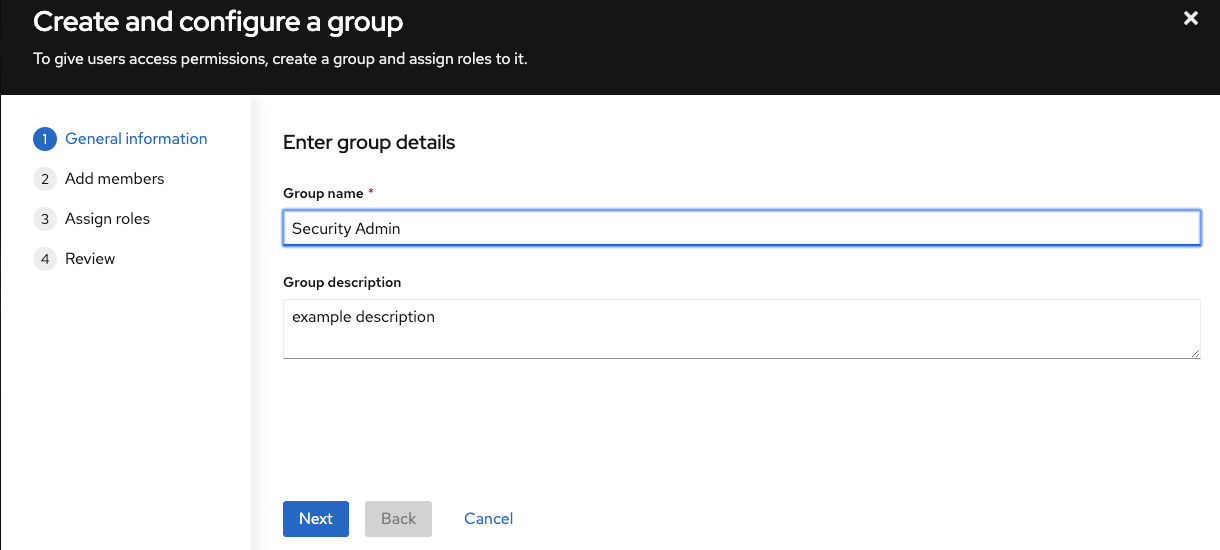This screenshot has width=1220, height=550.
Task: Grab the description textarea resize handle
Action: 1194,352
